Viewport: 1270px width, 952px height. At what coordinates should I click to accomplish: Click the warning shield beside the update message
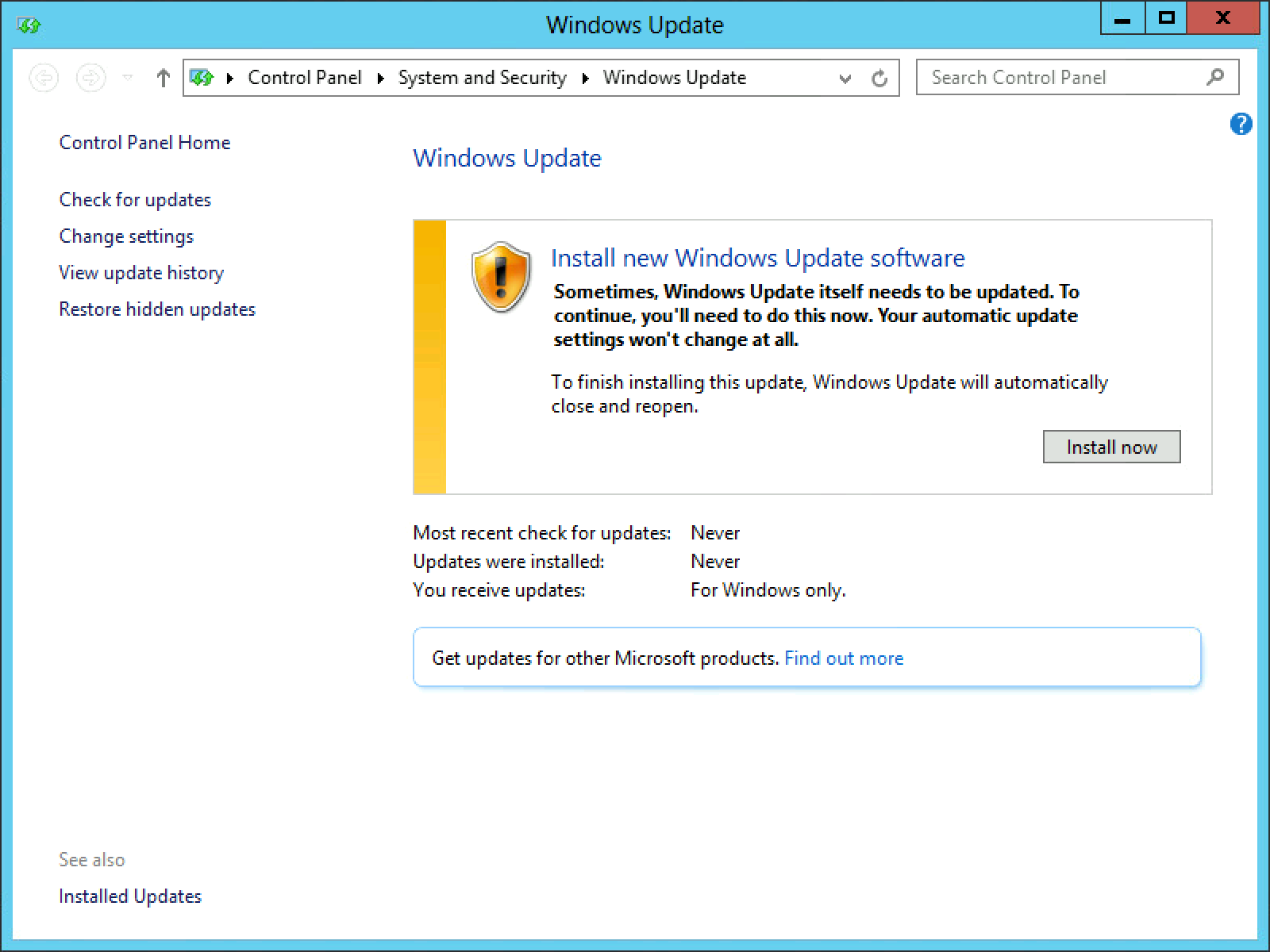(x=501, y=276)
